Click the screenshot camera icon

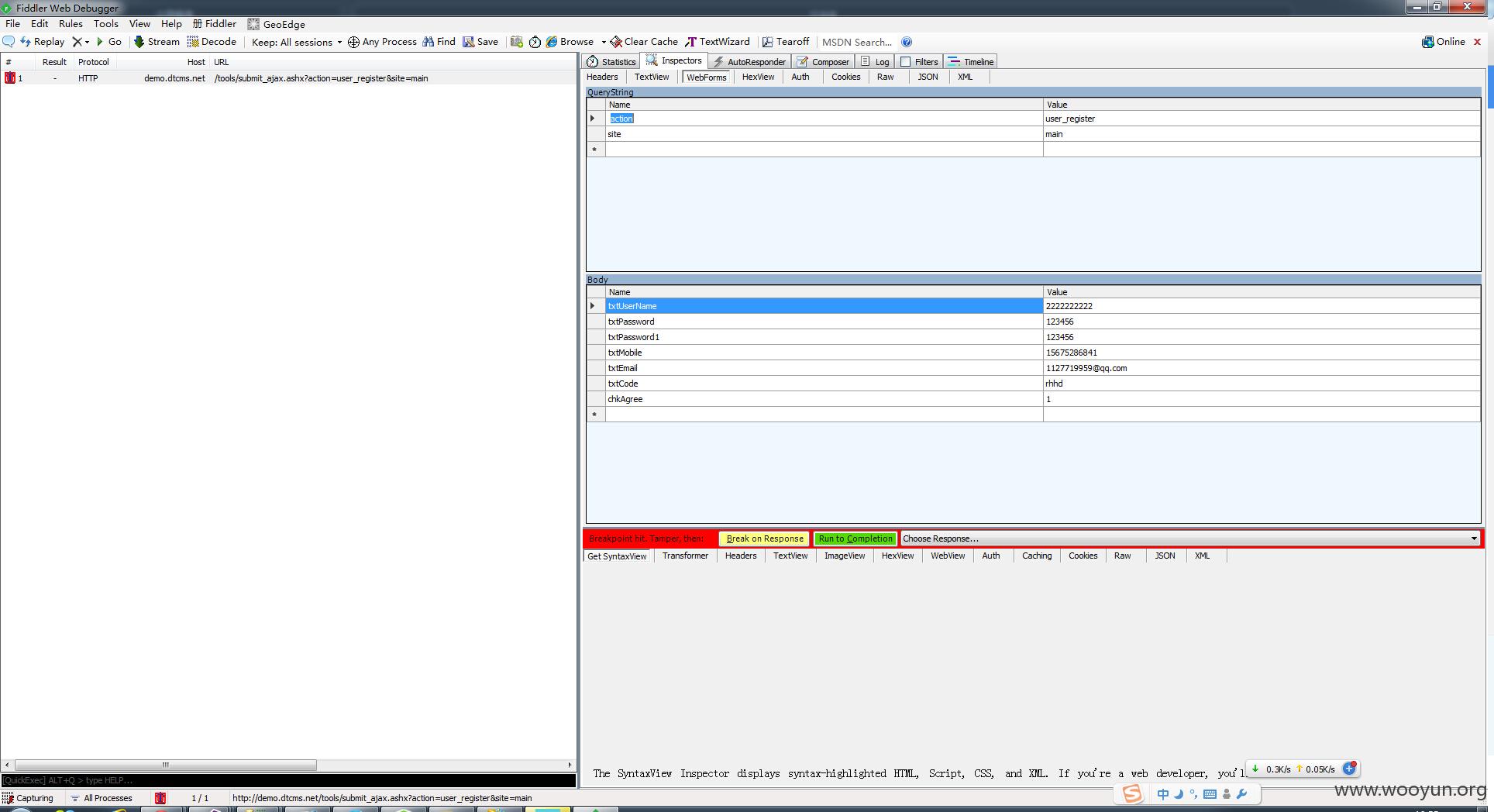[517, 42]
